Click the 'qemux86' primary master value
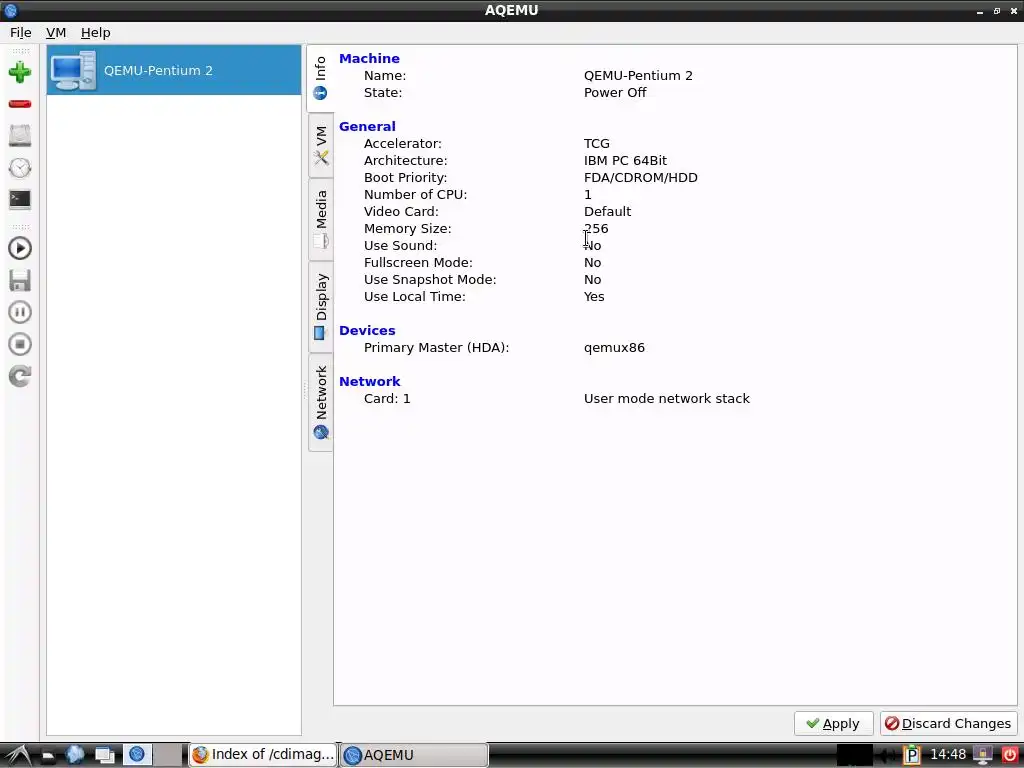 tap(615, 347)
